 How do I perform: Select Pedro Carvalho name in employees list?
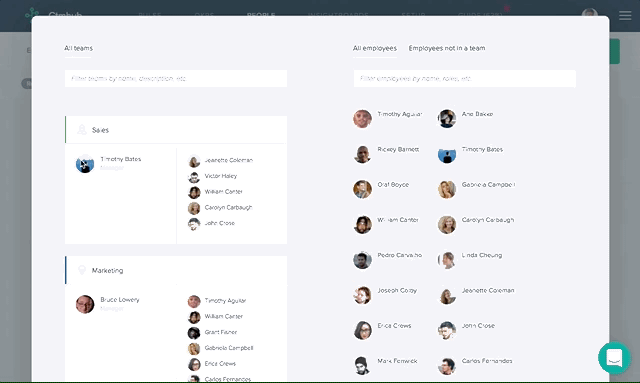click(x=400, y=255)
